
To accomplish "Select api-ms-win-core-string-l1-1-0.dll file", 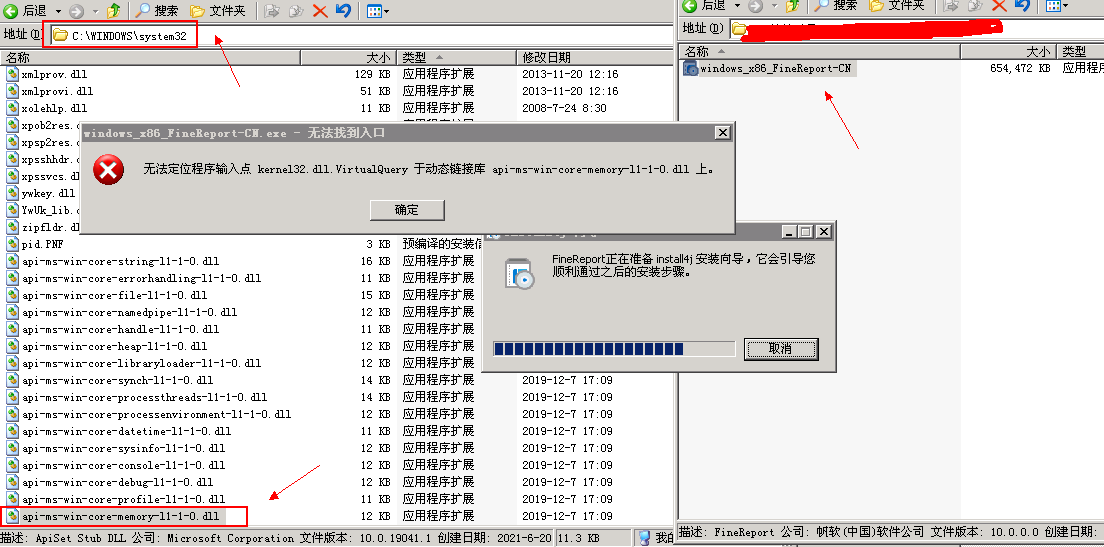I will point(120,261).
